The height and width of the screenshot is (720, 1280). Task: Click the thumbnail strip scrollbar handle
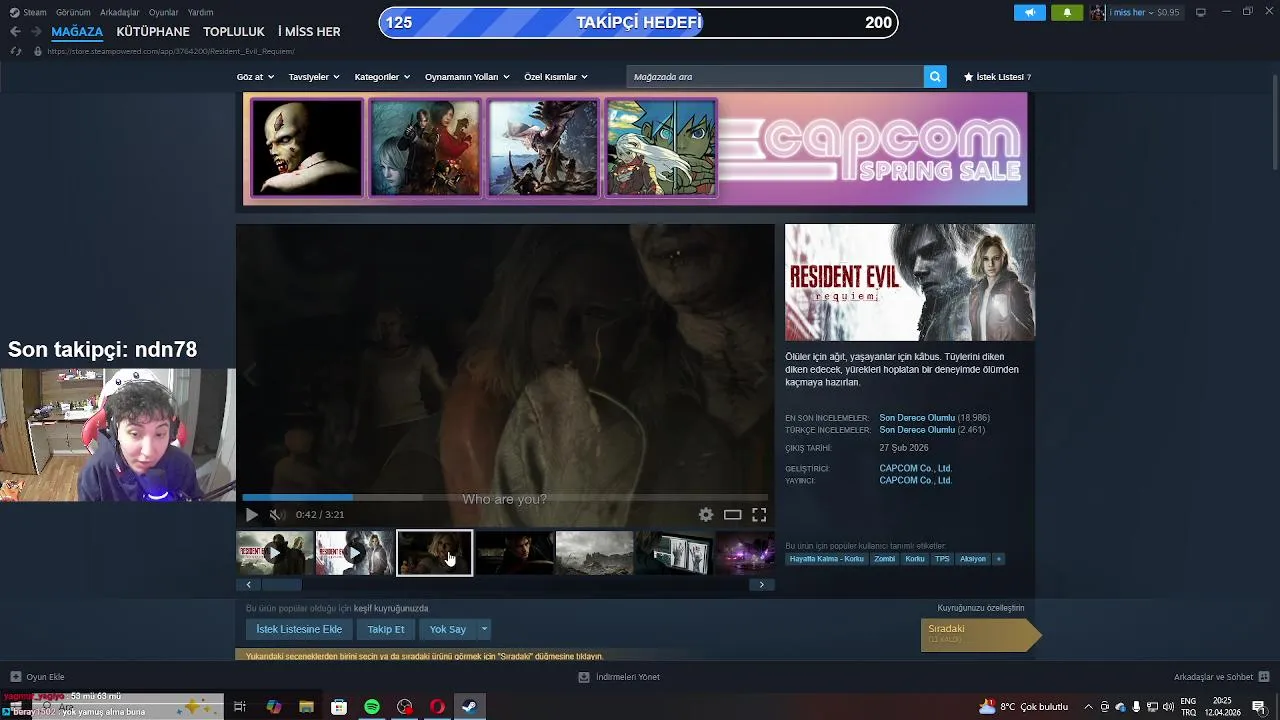(281, 585)
